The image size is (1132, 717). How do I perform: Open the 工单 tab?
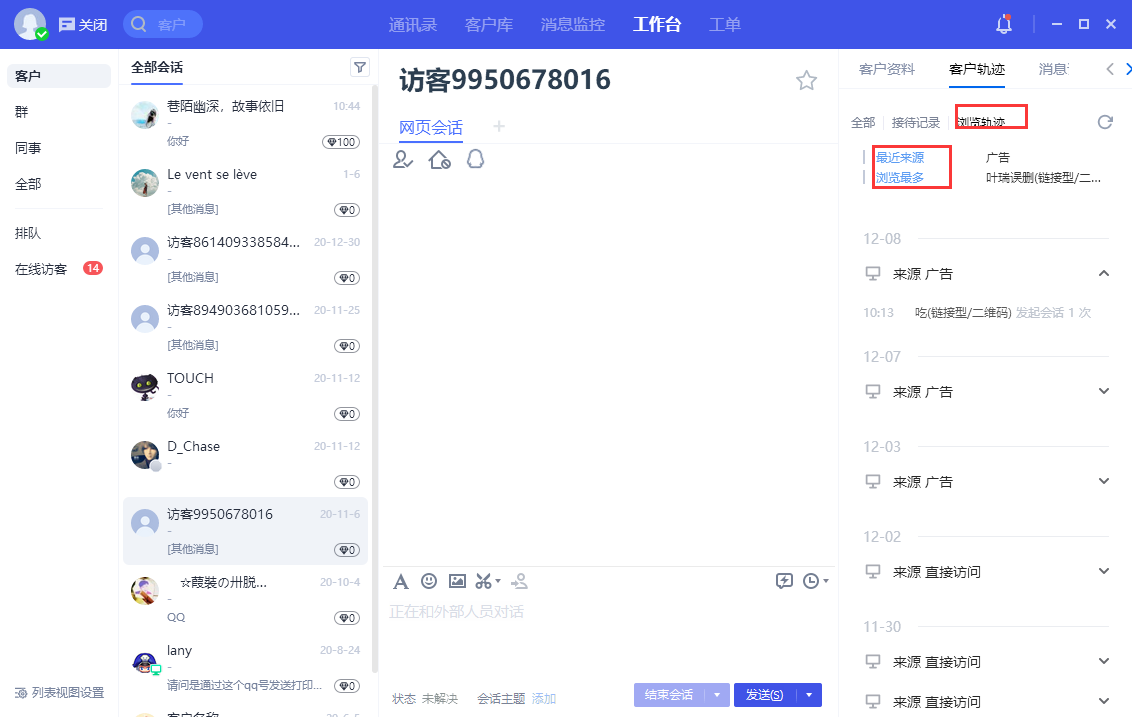coord(725,25)
